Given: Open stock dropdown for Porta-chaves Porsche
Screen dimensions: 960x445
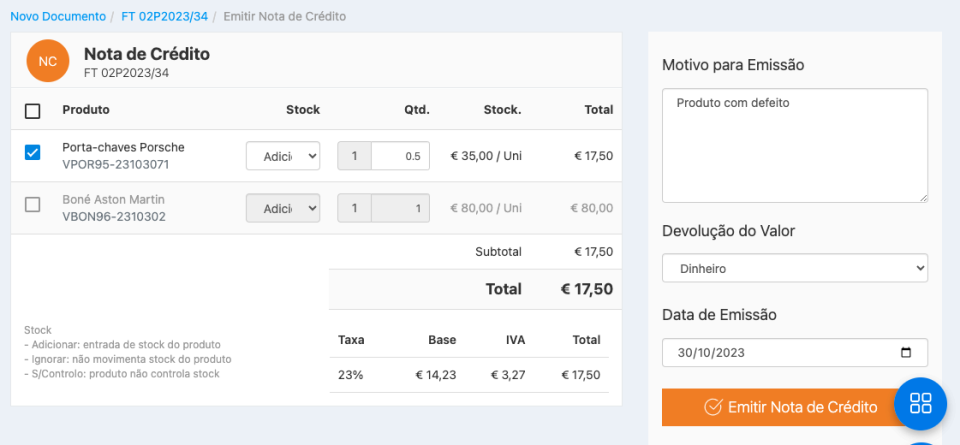Looking at the screenshot, I should click(283, 156).
